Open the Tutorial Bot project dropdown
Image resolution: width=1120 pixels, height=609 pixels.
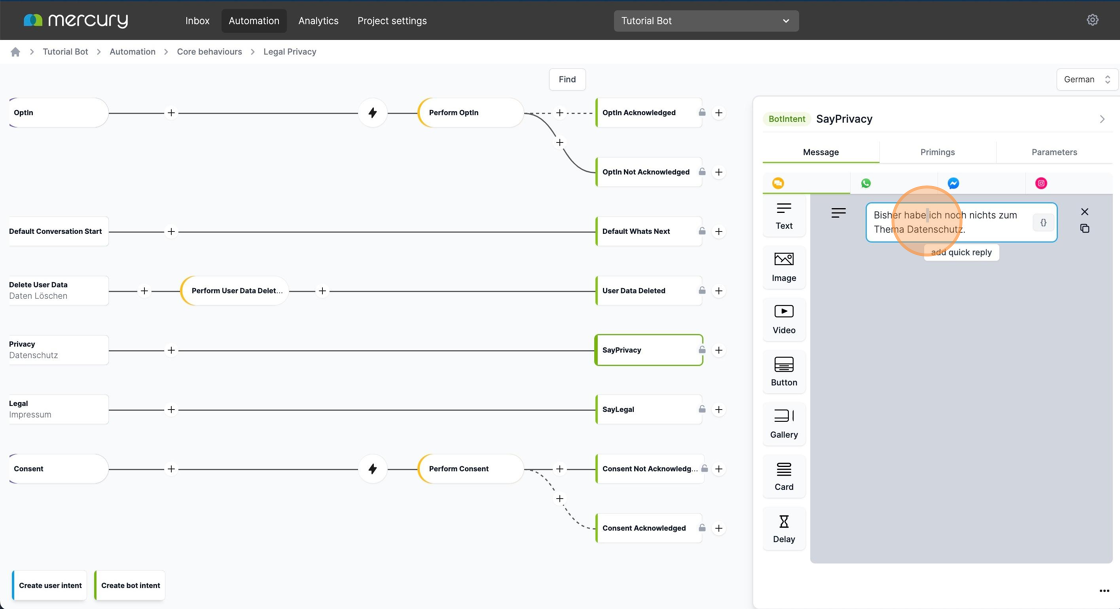(706, 21)
